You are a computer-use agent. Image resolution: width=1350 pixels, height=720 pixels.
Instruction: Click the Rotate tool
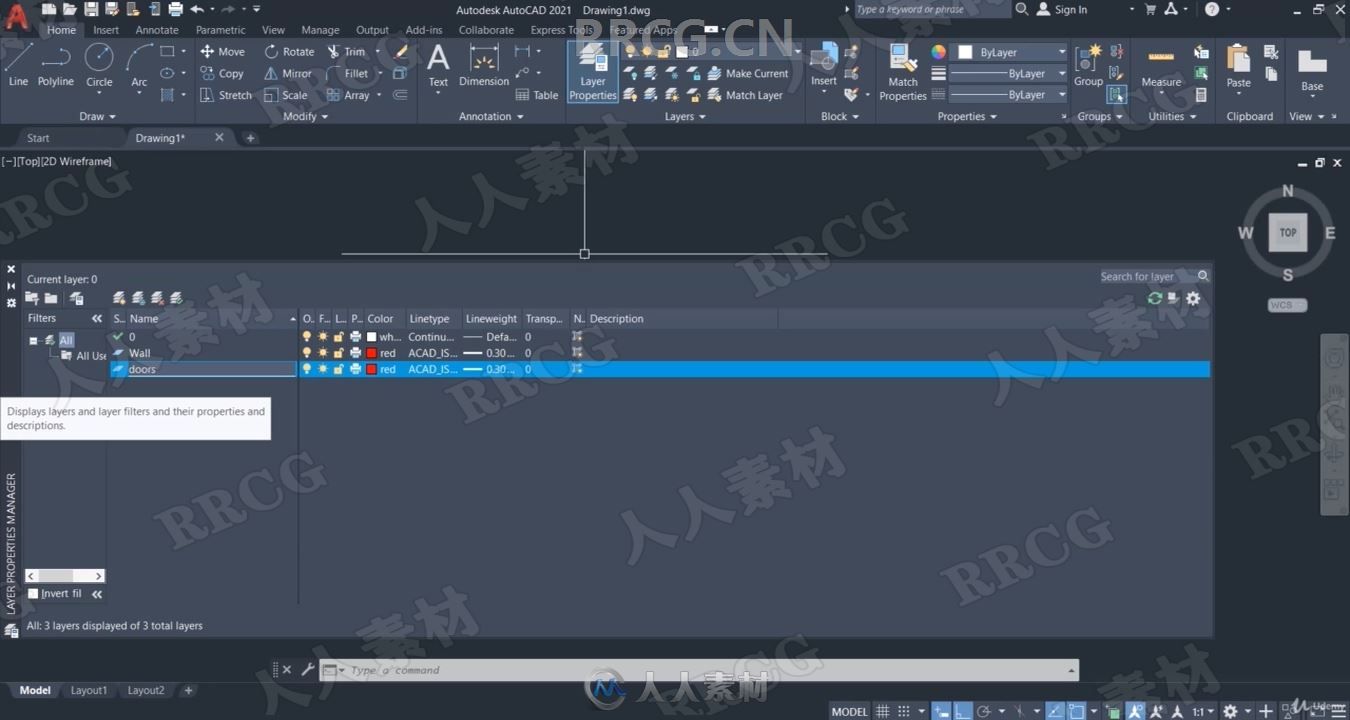(x=289, y=52)
